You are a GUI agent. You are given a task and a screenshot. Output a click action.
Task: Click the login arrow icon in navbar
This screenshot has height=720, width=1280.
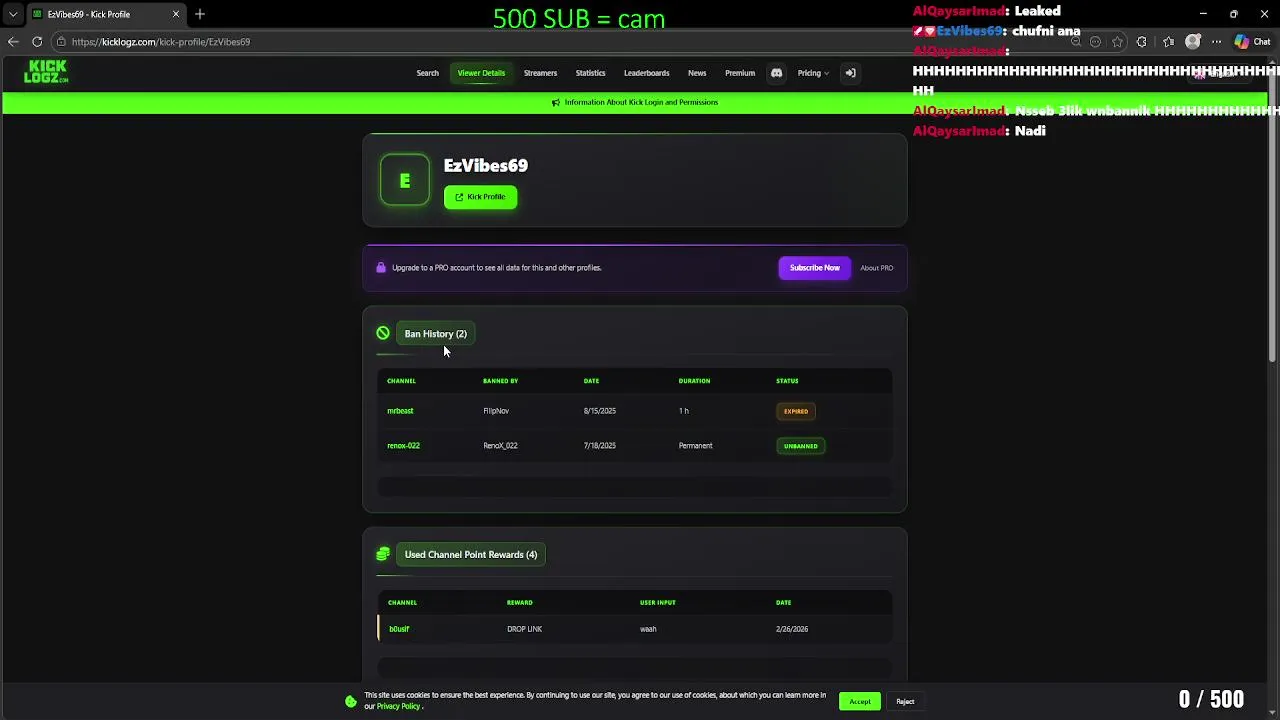click(x=850, y=73)
